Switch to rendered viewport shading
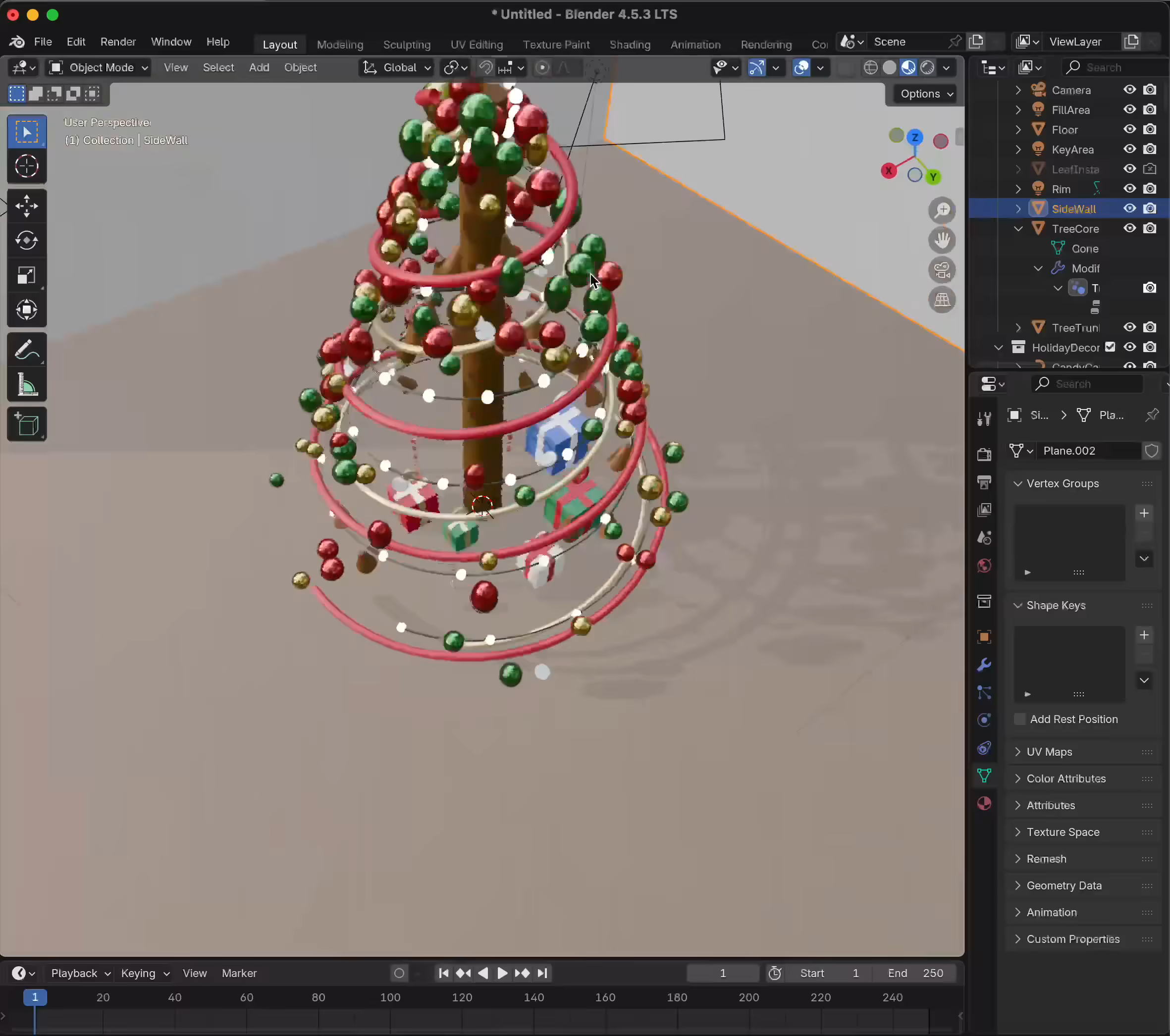 pyautogui.click(x=927, y=67)
